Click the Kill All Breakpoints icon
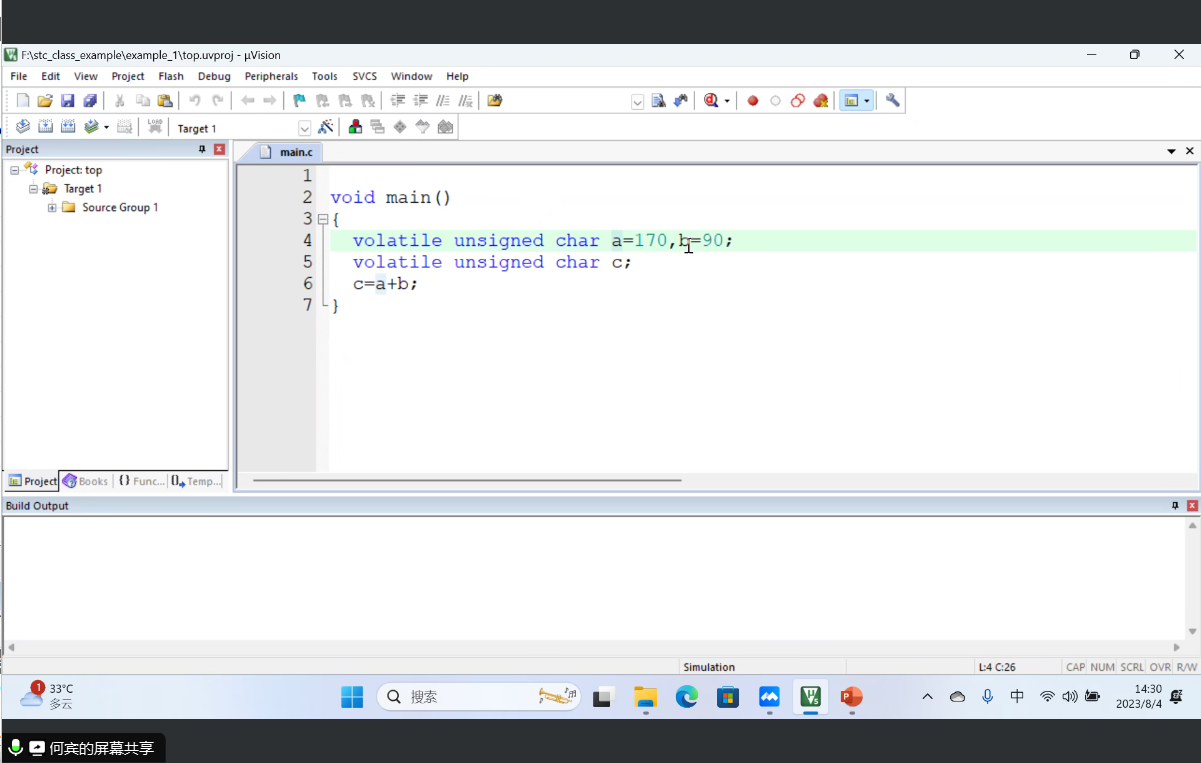 pyautogui.click(x=821, y=100)
